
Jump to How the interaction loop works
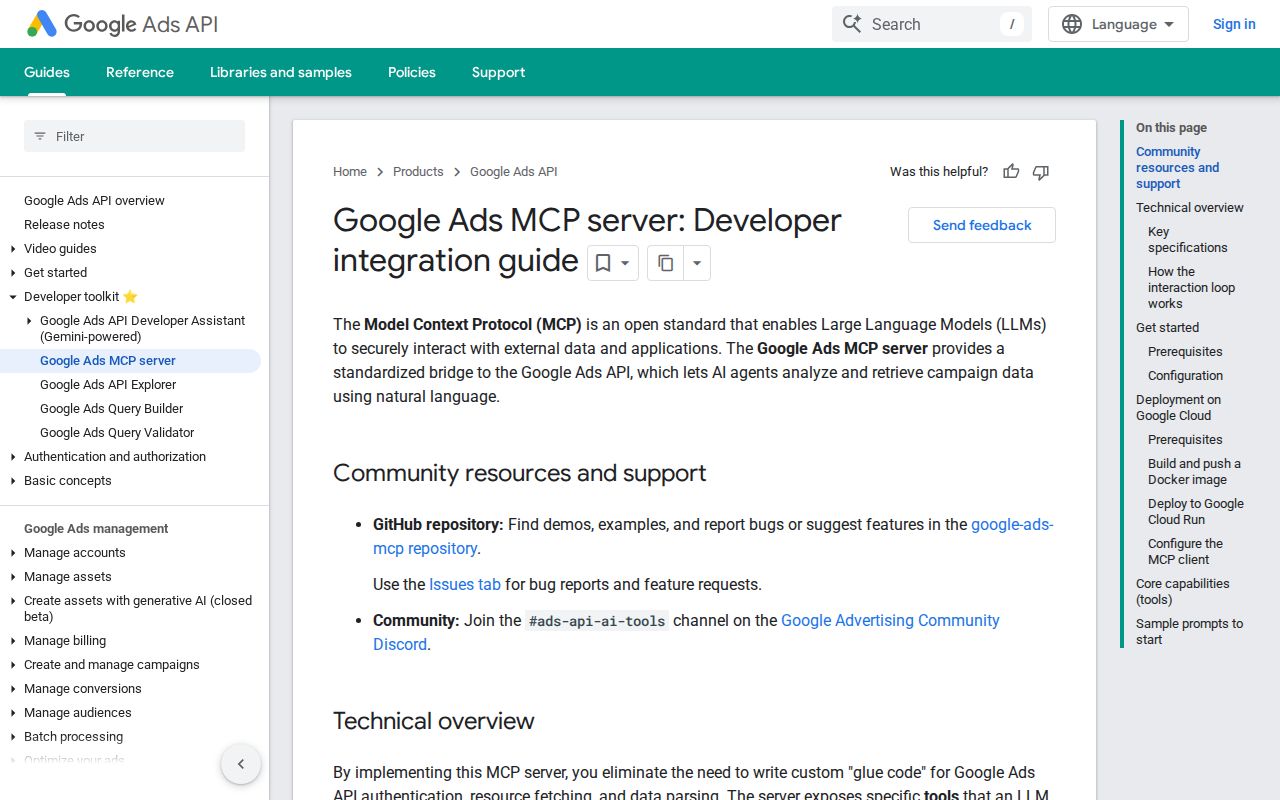[1192, 288]
